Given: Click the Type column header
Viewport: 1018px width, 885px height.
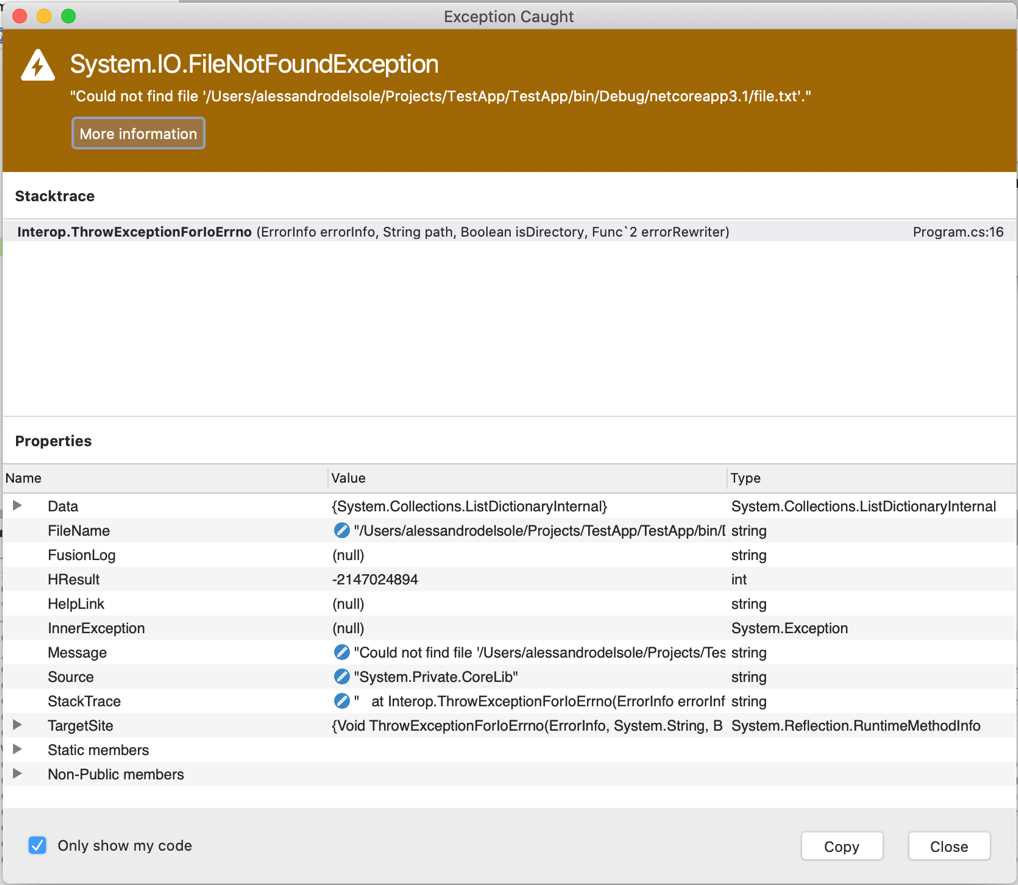Looking at the screenshot, I should pyautogui.click(x=746, y=478).
